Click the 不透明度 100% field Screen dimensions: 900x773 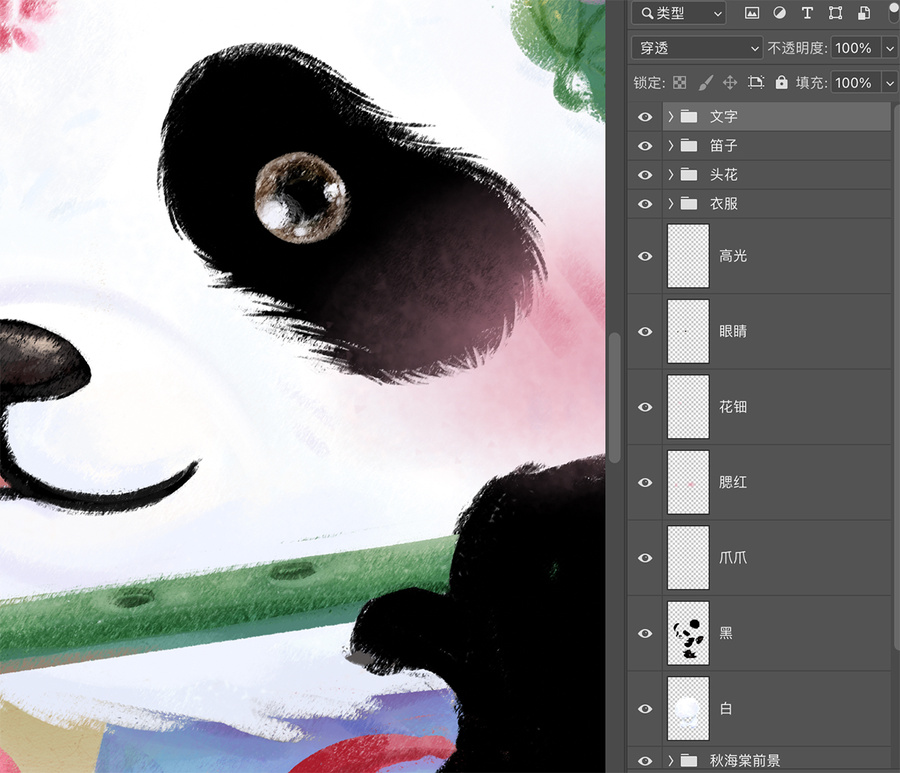click(856, 48)
